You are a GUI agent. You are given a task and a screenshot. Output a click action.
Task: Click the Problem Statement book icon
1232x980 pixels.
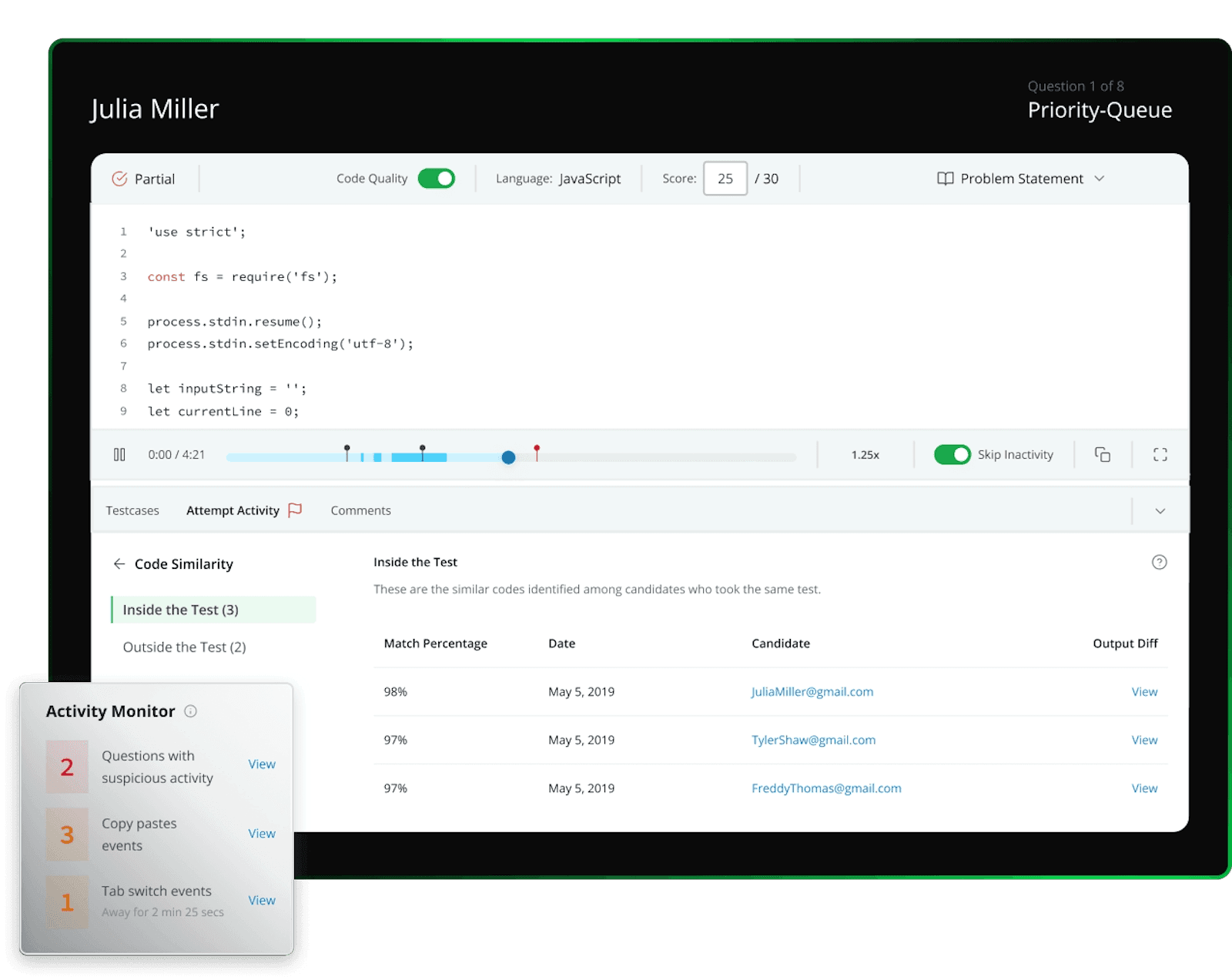pyautogui.click(x=945, y=179)
